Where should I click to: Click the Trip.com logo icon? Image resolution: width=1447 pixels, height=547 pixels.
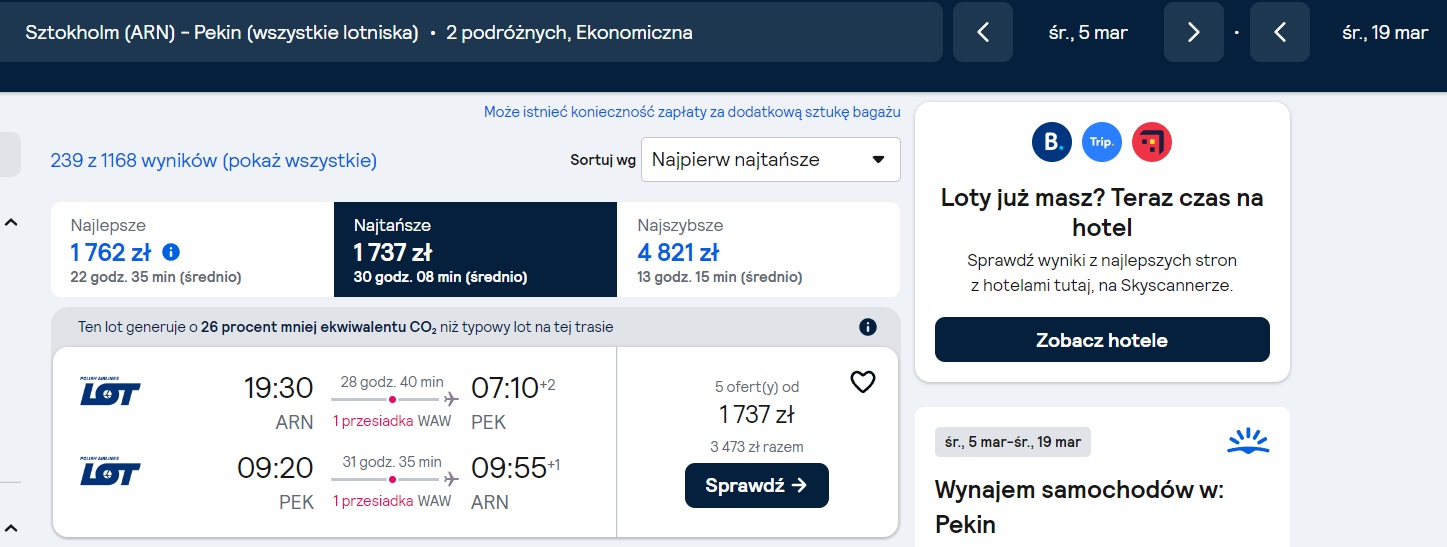coord(1102,142)
